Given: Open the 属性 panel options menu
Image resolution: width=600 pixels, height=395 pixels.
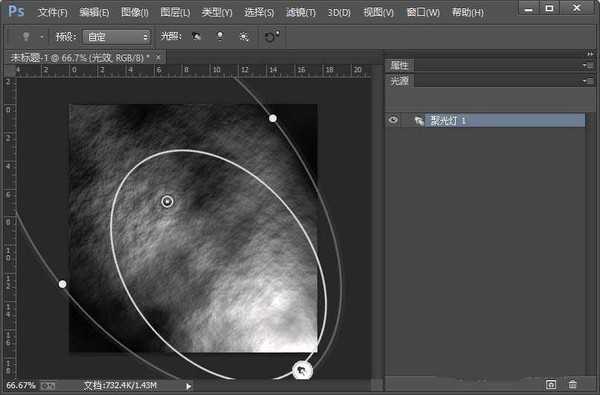Looking at the screenshot, I should tap(587, 66).
